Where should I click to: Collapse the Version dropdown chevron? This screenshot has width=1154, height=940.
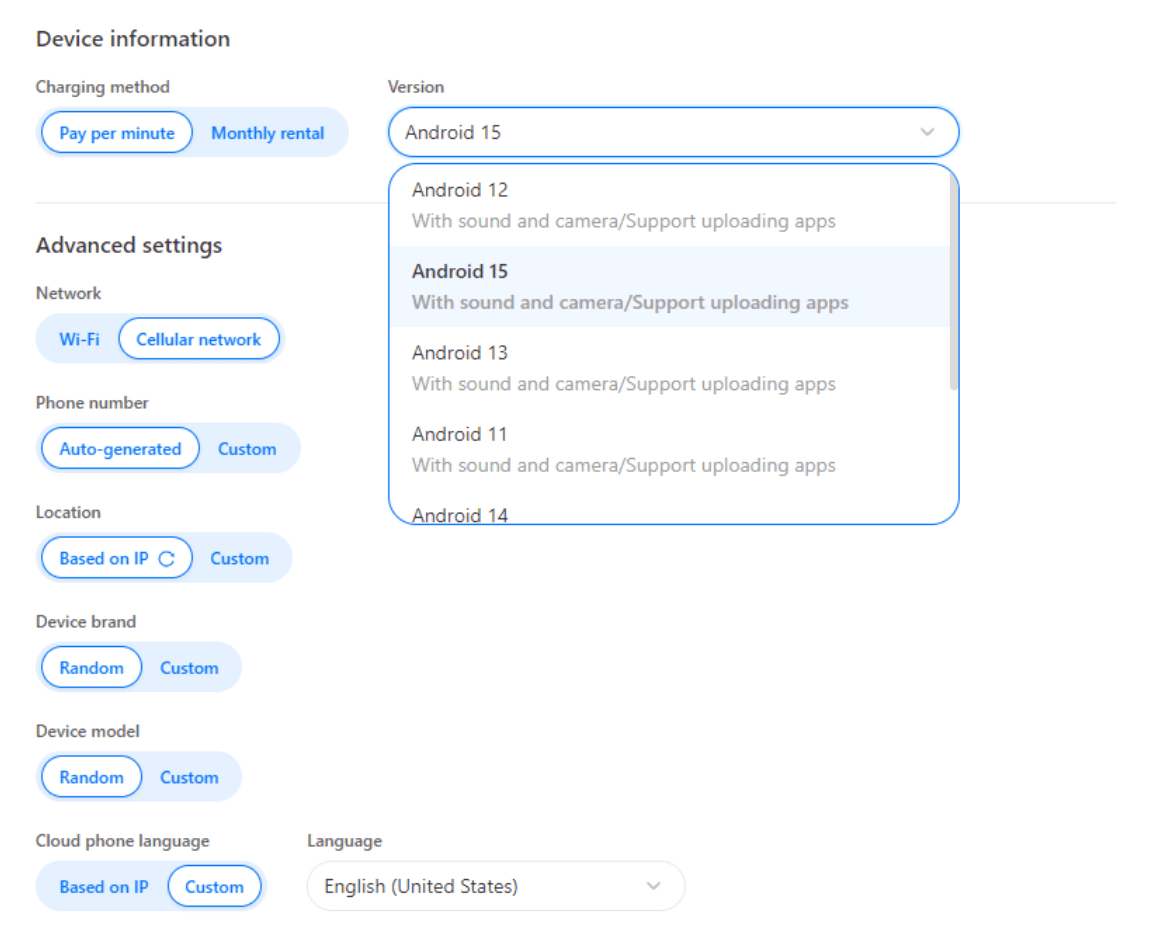tap(926, 131)
